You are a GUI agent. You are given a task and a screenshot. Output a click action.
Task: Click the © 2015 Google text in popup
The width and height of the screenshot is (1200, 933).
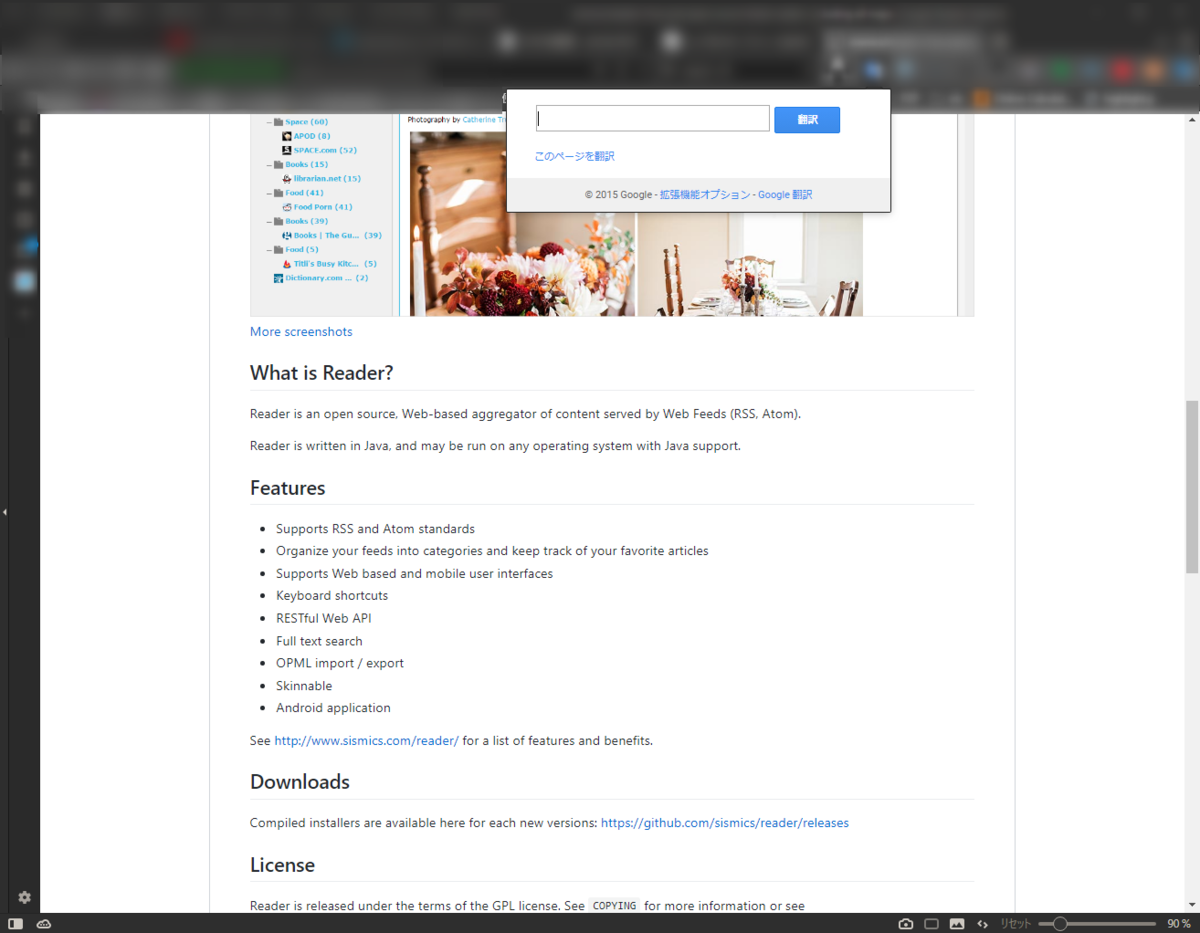[618, 195]
